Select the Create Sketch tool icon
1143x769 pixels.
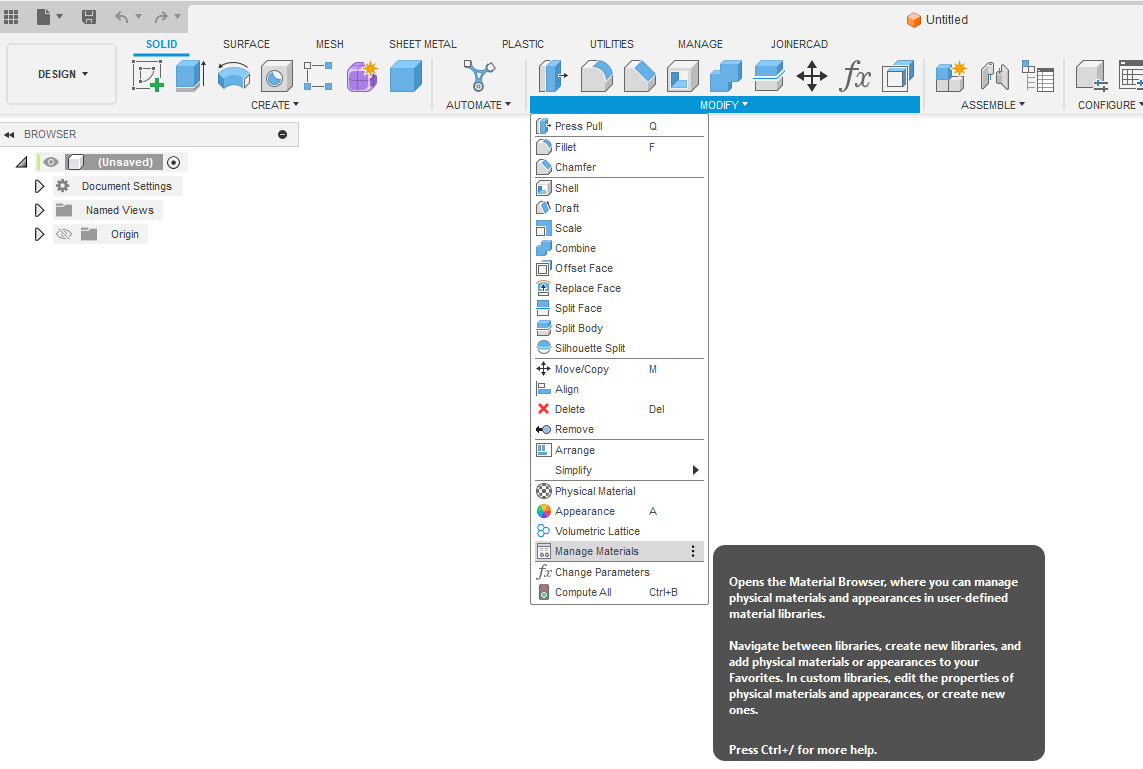pos(148,76)
